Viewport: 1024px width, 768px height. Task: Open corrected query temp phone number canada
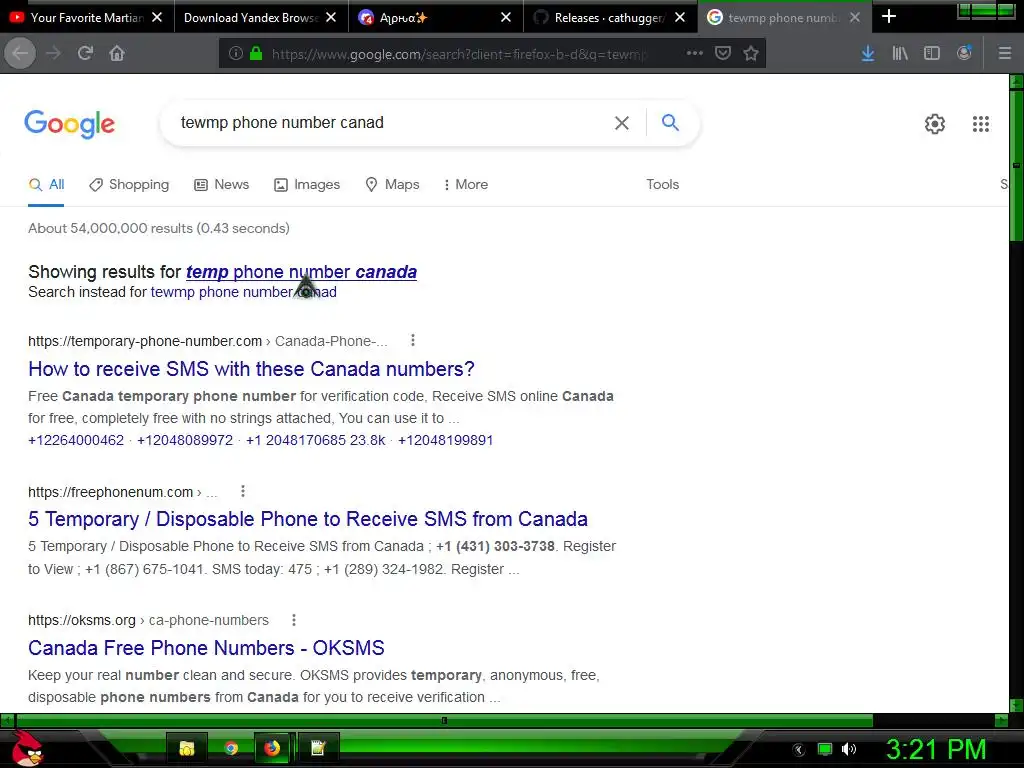(301, 272)
